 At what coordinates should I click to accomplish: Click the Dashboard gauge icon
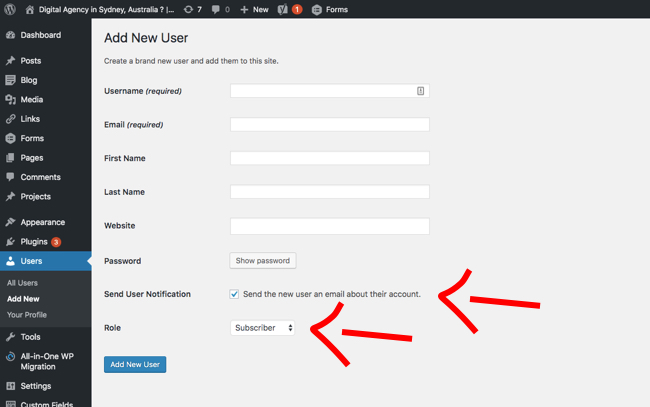[11, 35]
